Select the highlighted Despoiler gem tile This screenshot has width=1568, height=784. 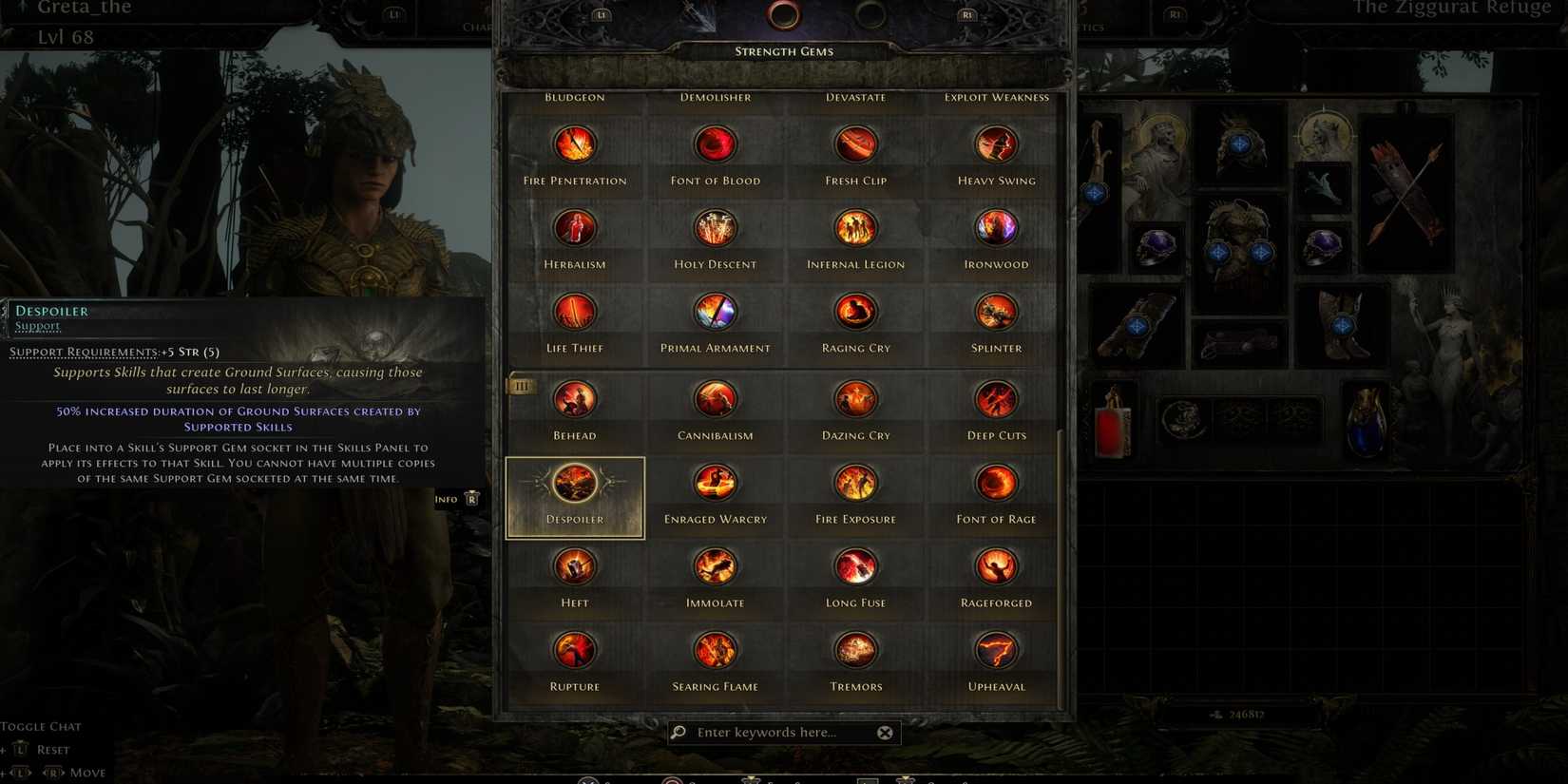pyautogui.click(x=575, y=498)
